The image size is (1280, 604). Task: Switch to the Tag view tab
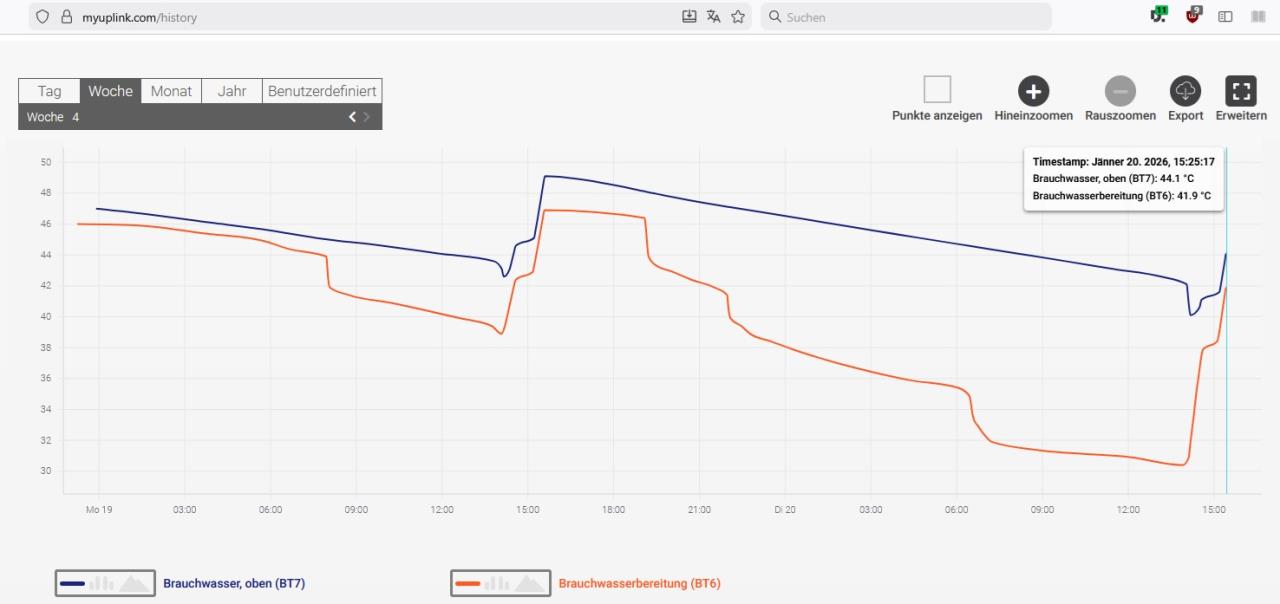click(49, 91)
